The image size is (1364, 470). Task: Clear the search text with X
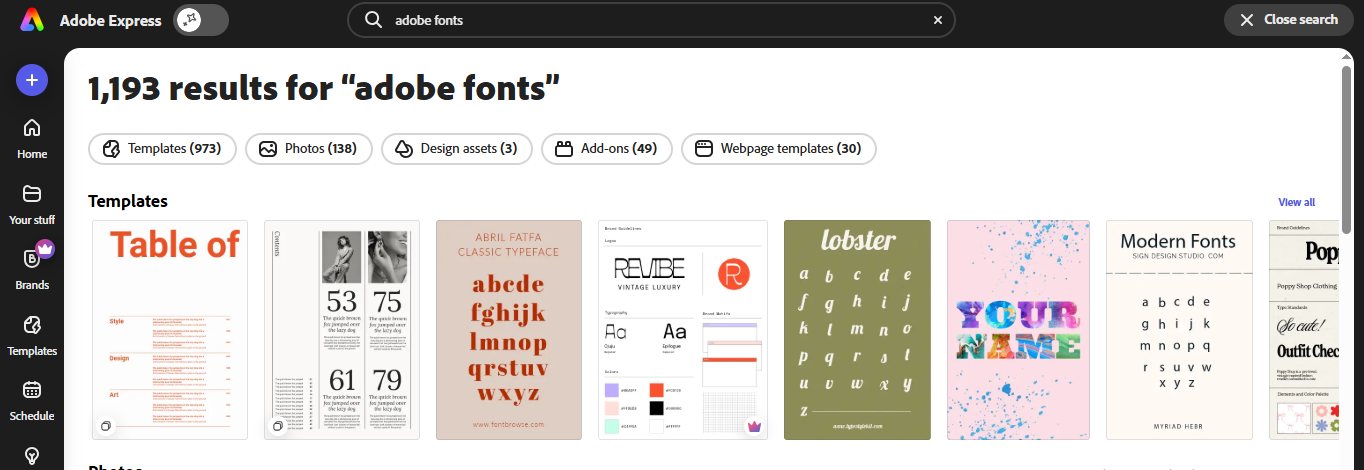point(938,20)
